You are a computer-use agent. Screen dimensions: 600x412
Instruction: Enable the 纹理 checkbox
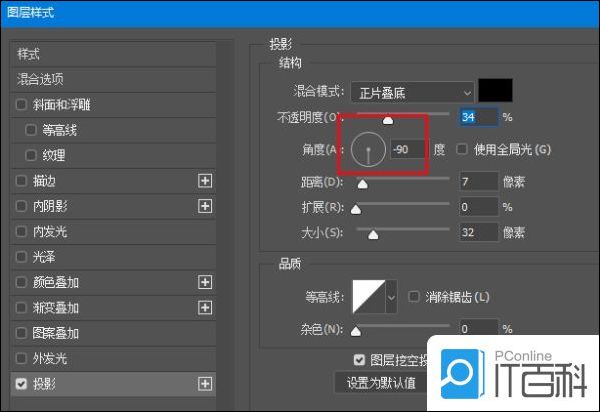[31, 155]
